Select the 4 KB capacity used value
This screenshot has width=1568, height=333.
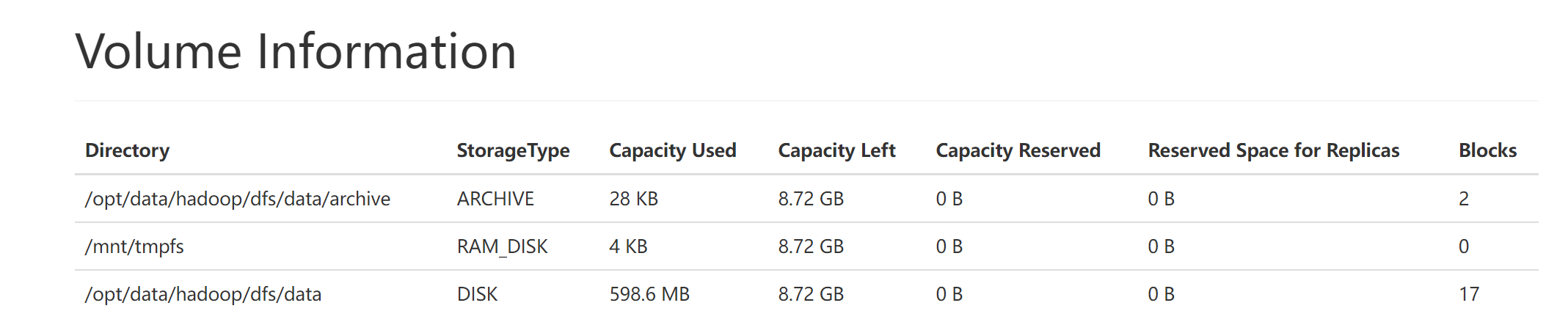tap(628, 246)
